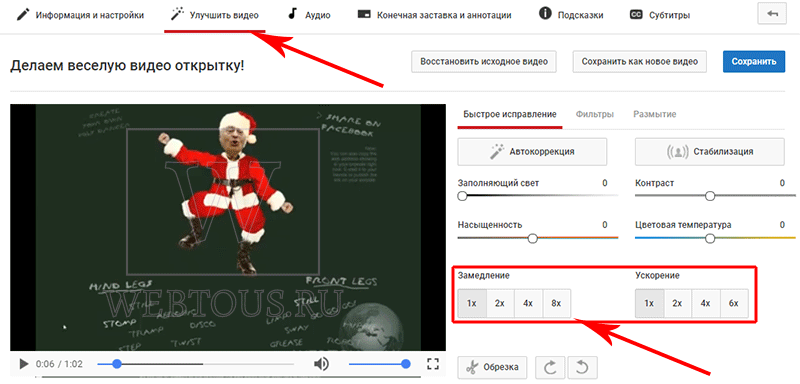Click the Контраст slider handle
The width and height of the screenshot is (800, 384).
click(710, 196)
